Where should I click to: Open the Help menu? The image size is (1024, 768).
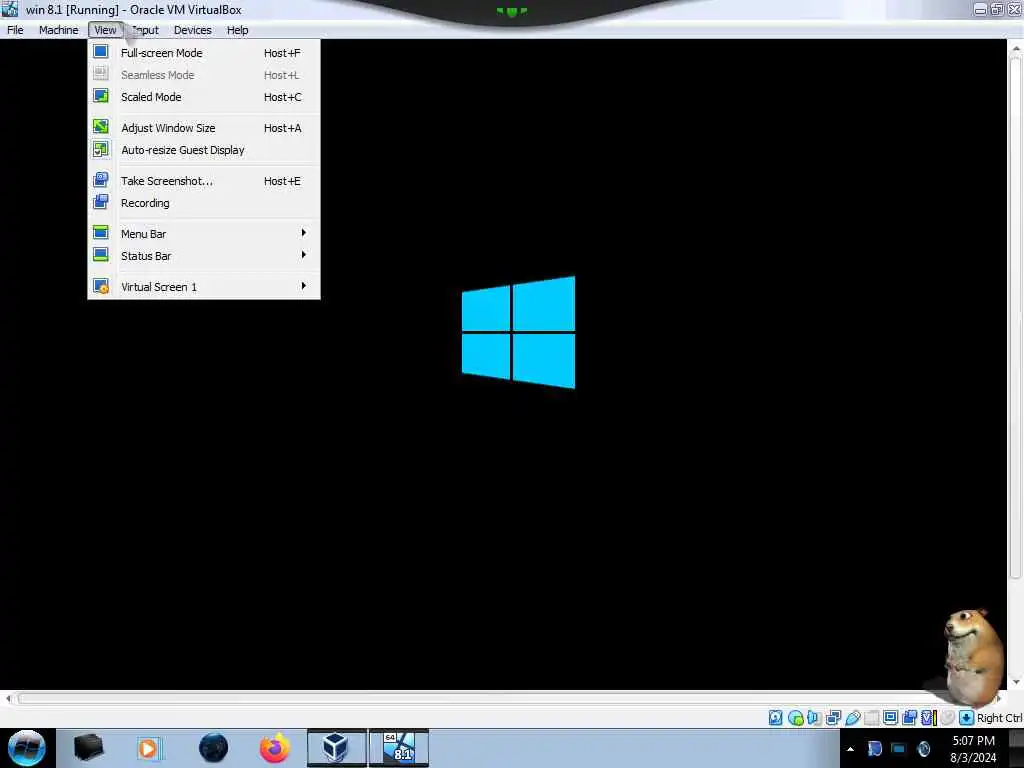tap(238, 30)
